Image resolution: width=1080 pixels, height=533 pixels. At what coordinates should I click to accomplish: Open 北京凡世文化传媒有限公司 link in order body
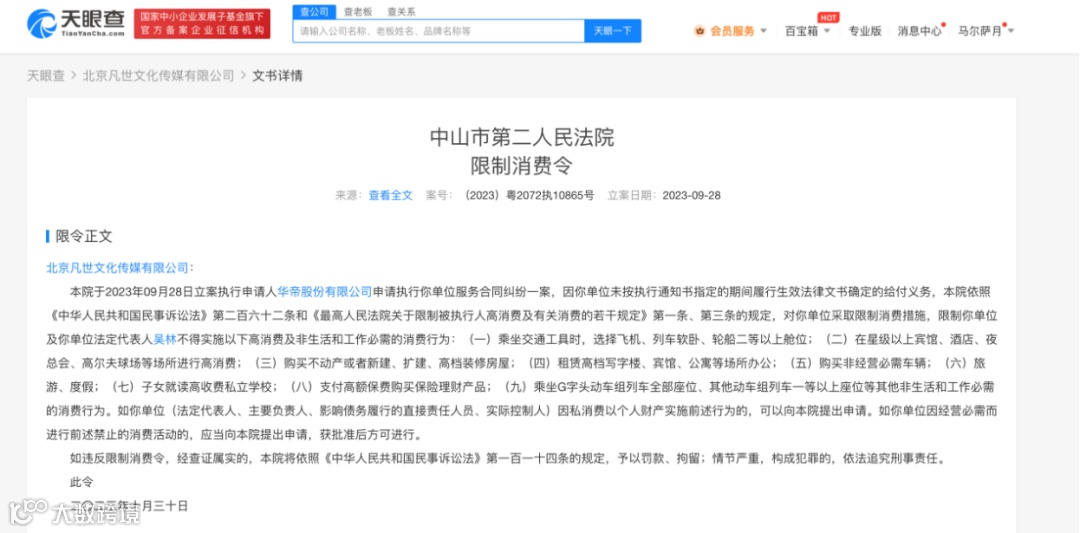117,268
